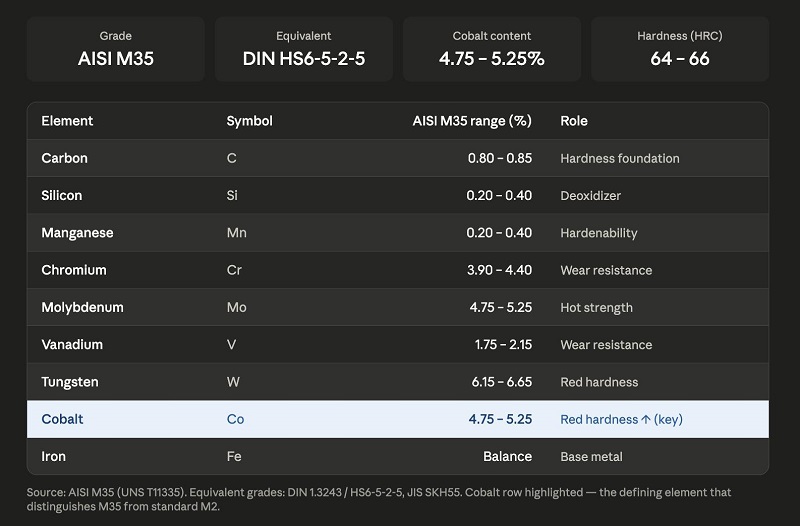Select the Molybdenum row
Screen dimensions: 800x526
pyautogui.click(x=398, y=307)
